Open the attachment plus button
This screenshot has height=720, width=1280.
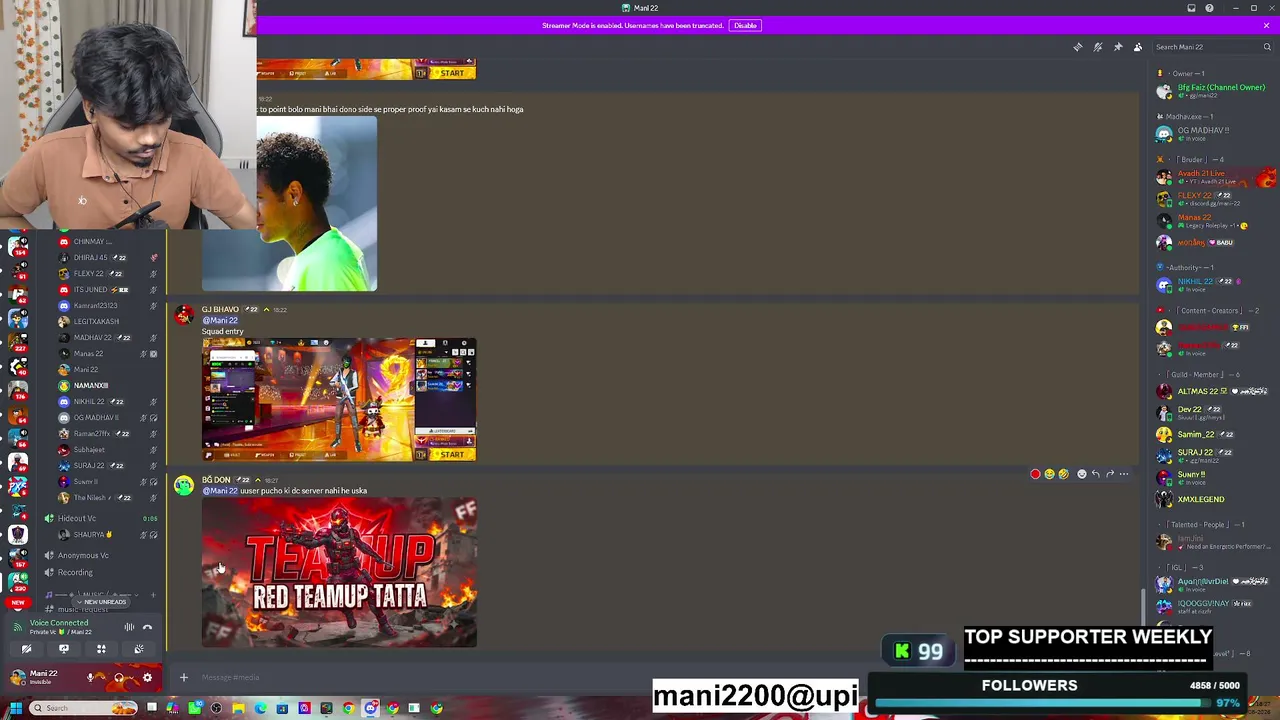click(x=183, y=678)
